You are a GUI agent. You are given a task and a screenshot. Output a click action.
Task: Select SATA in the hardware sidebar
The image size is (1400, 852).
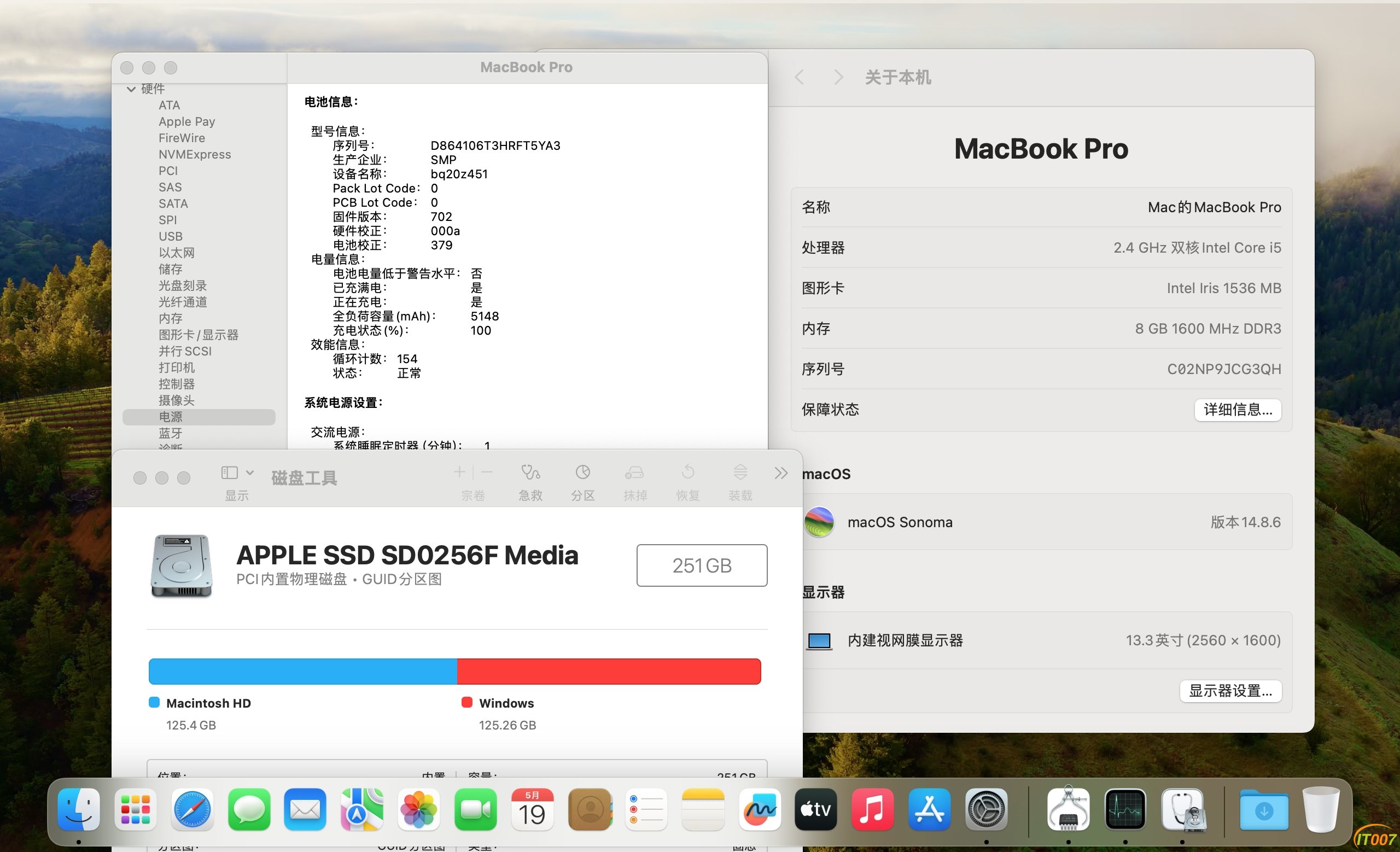(173, 203)
